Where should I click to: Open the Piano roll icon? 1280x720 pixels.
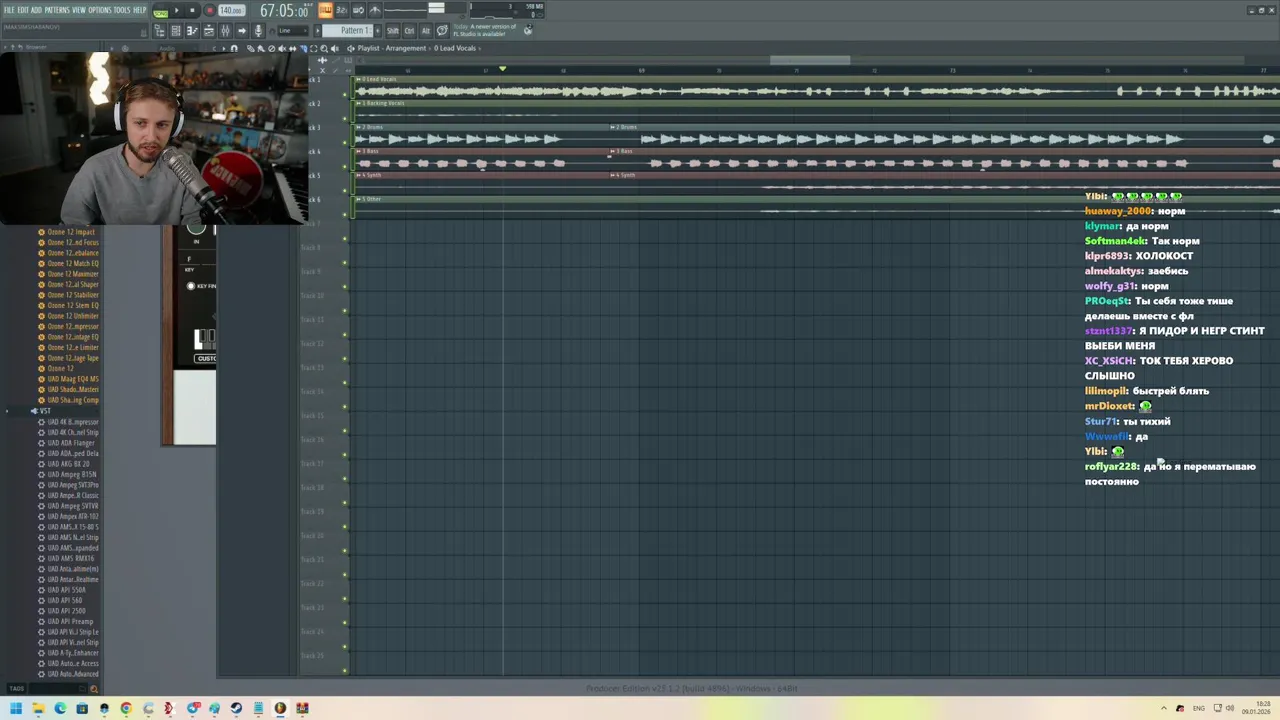(192, 31)
